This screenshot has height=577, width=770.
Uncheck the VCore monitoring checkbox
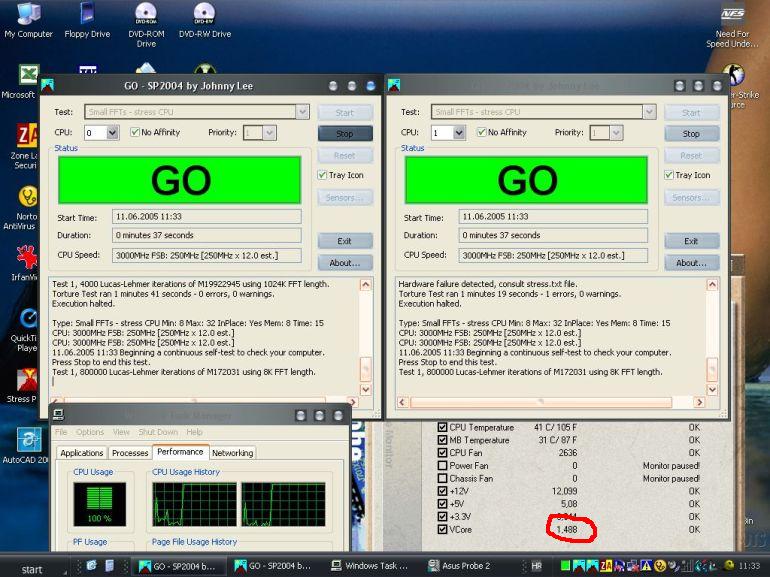[x=443, y=529]
